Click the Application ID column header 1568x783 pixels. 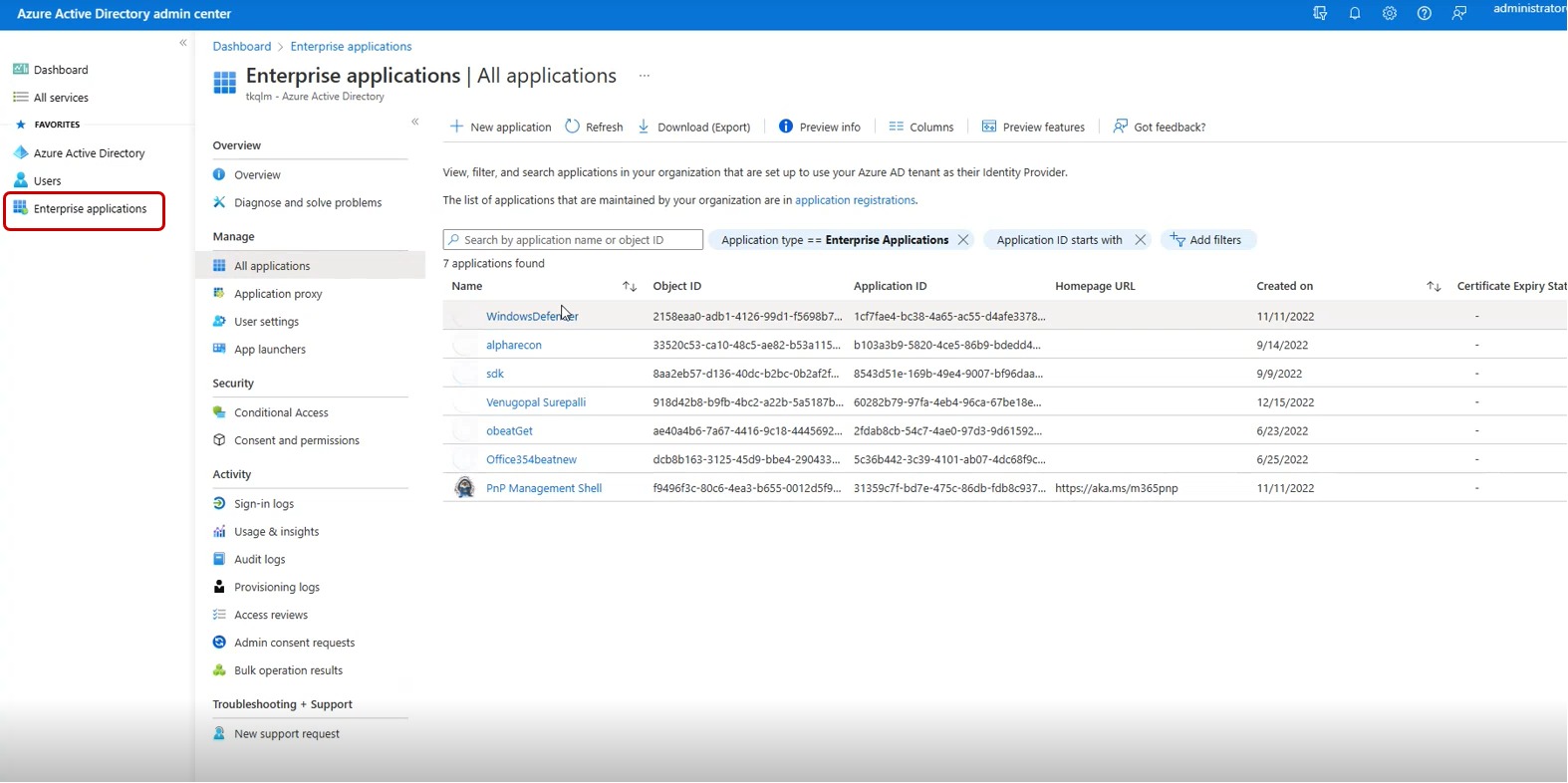tap(890, 287)
